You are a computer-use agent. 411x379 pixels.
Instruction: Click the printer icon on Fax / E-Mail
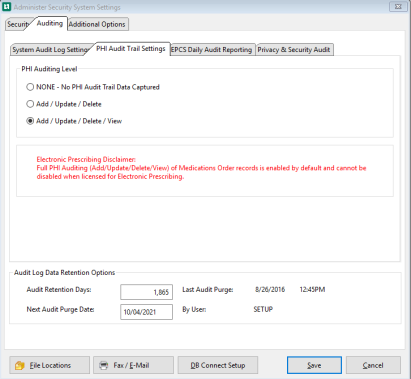click(x=104, y=366)
